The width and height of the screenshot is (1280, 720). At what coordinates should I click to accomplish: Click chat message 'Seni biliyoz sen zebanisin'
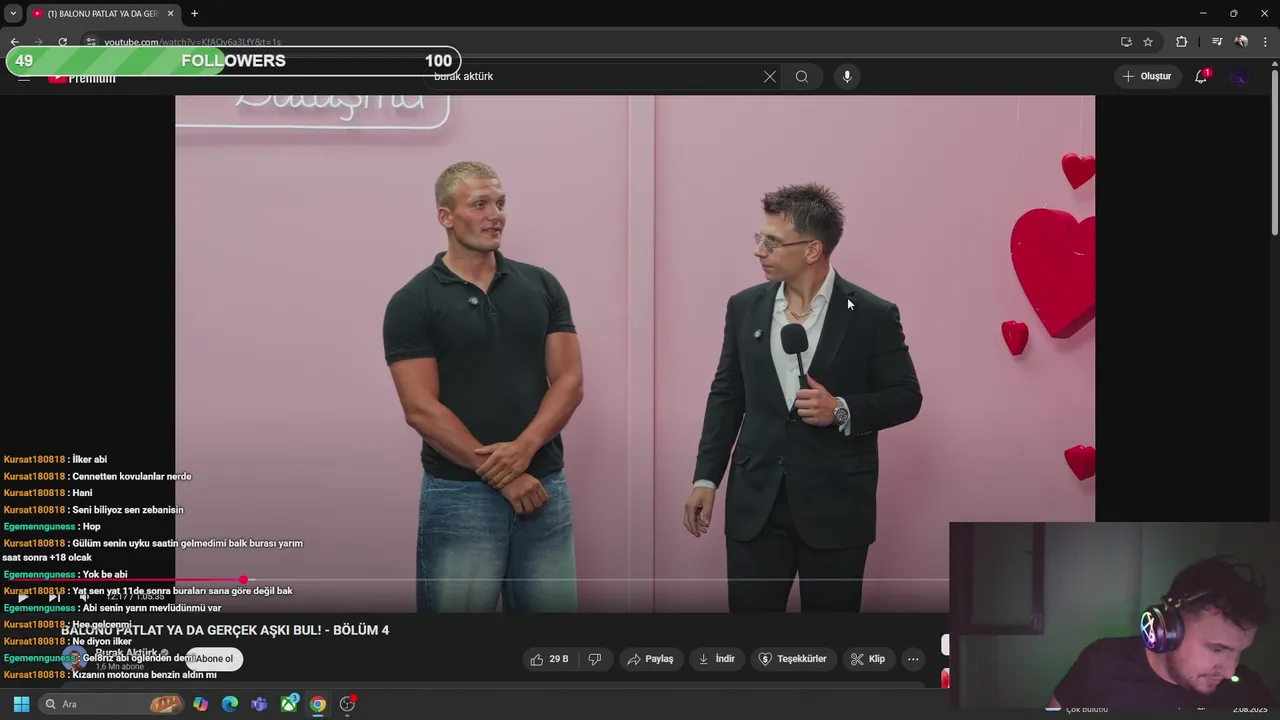(128, 510)
